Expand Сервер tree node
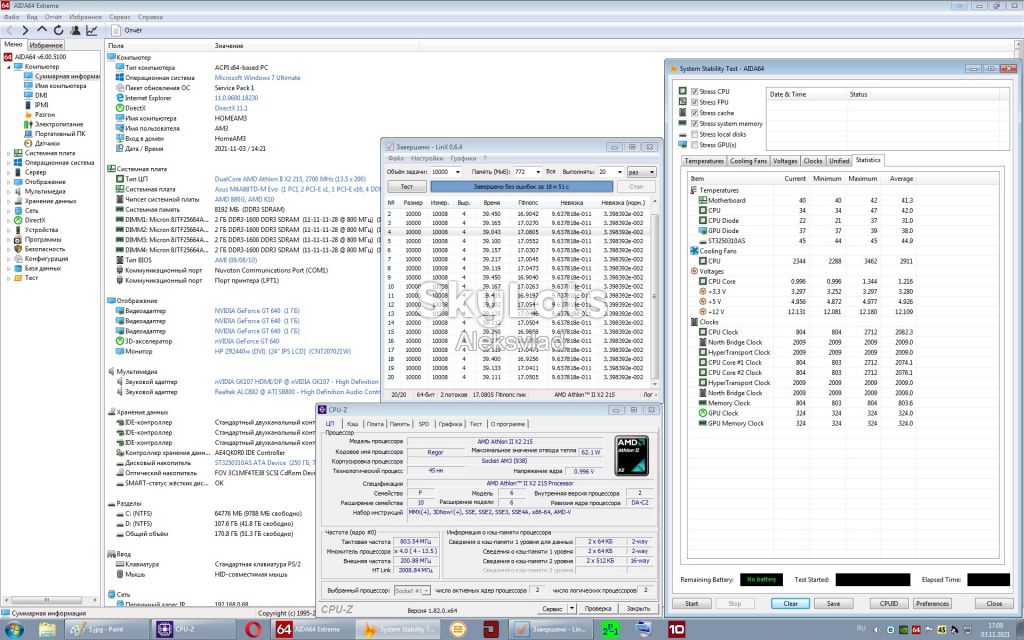Viewport: 1024px width, 640px height. click(8, 172)
